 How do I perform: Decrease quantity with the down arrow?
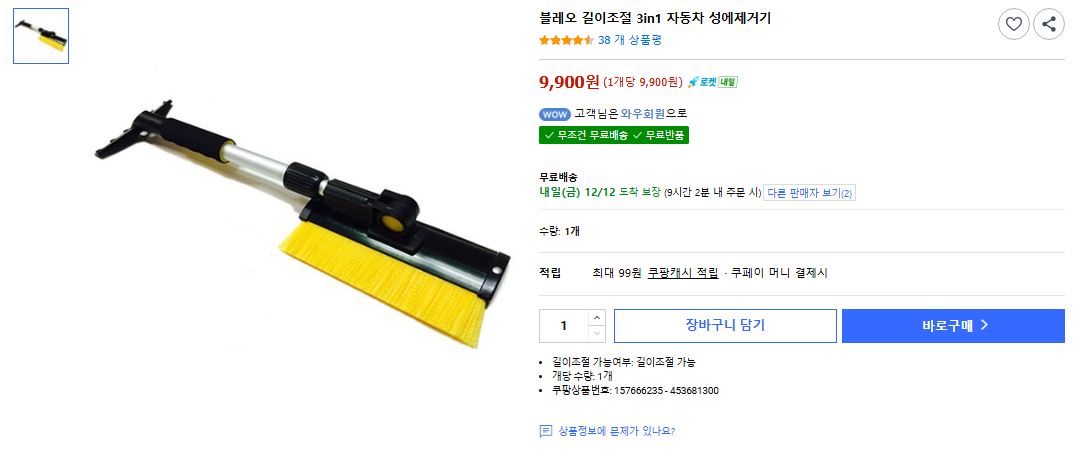(x=597, y=334)
